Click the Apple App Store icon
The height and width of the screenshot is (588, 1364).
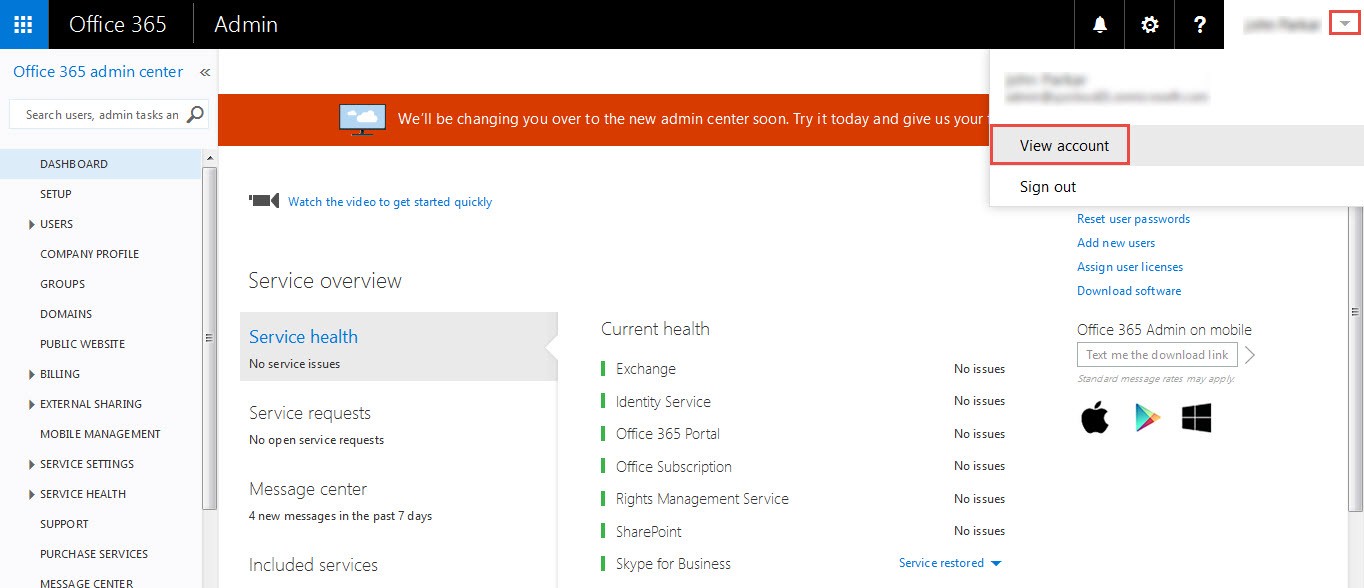(1095, 417)
